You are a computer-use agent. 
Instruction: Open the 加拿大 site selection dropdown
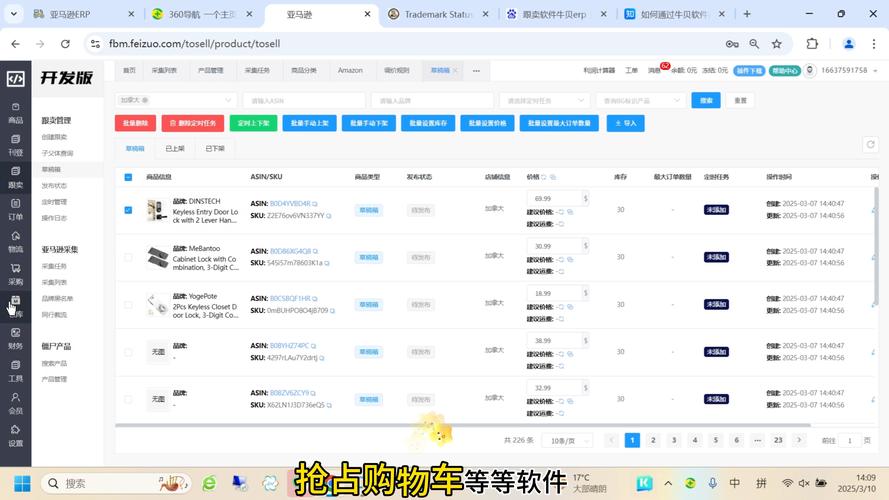(176, 100)
